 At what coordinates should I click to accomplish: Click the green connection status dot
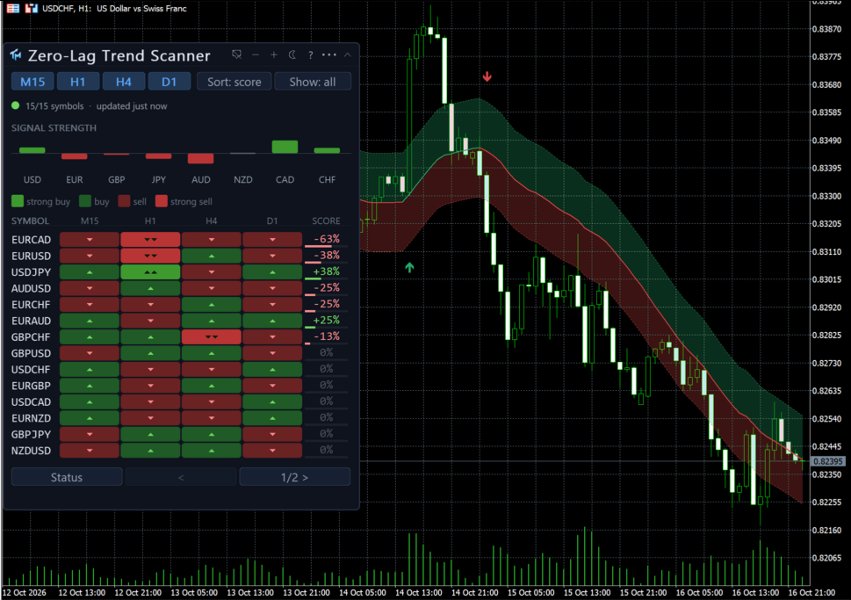(x=16, y=106)
